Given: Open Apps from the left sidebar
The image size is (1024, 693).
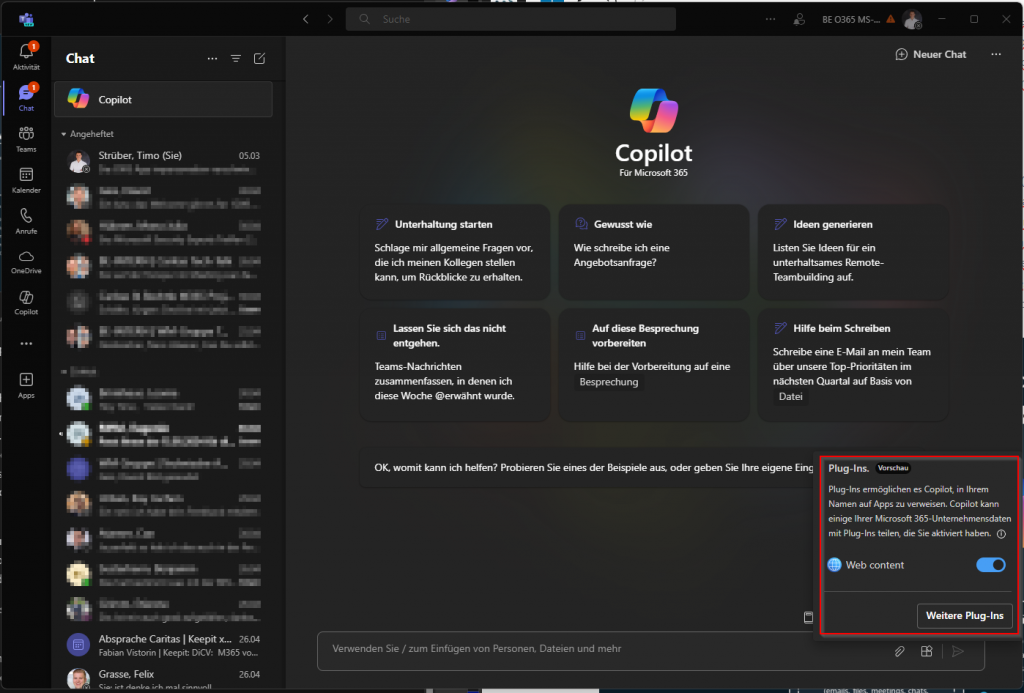Looking at the screenshot, I should coord(26,385).
